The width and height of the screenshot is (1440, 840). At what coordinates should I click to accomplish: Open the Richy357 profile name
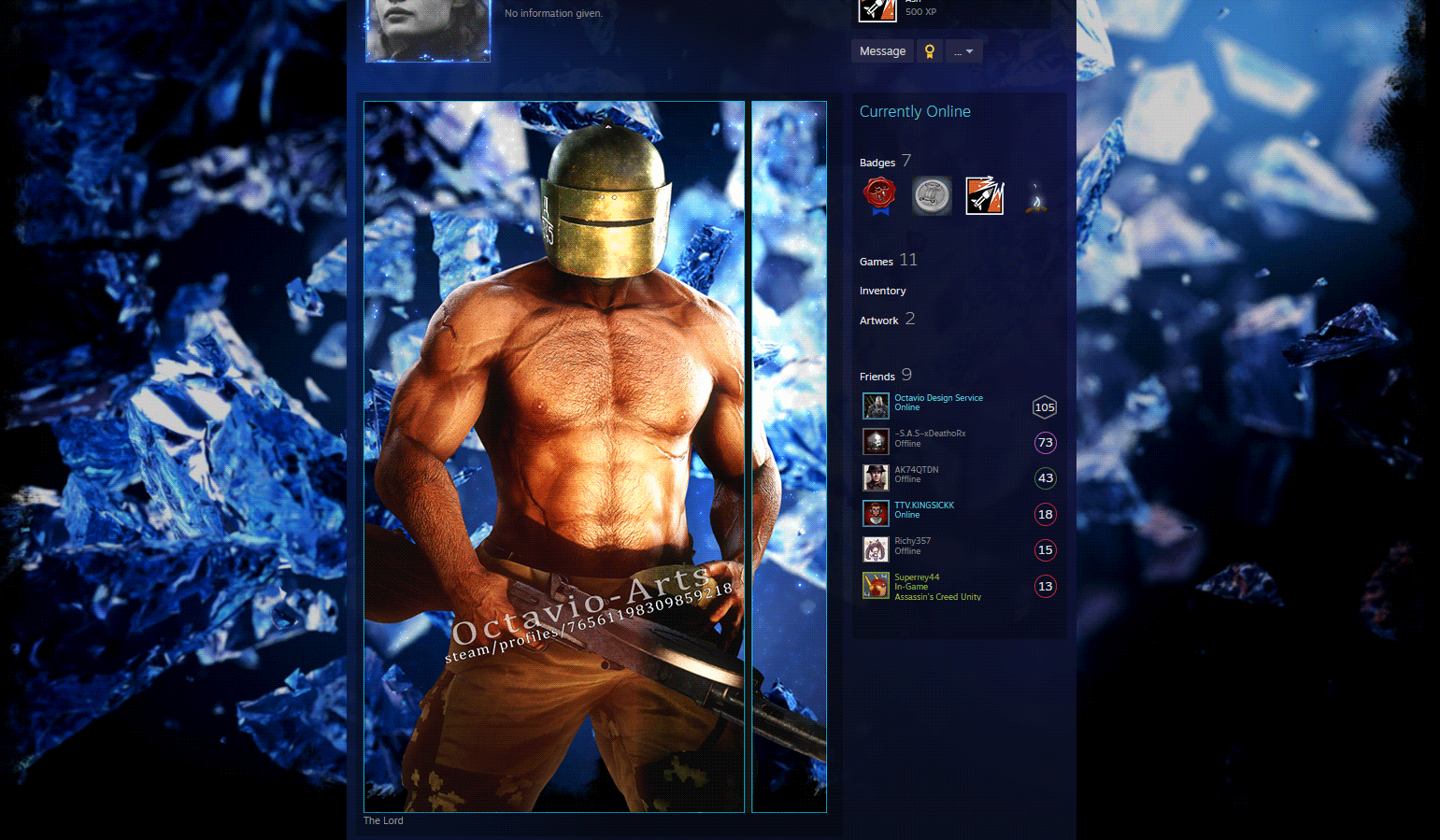(913, 541)
